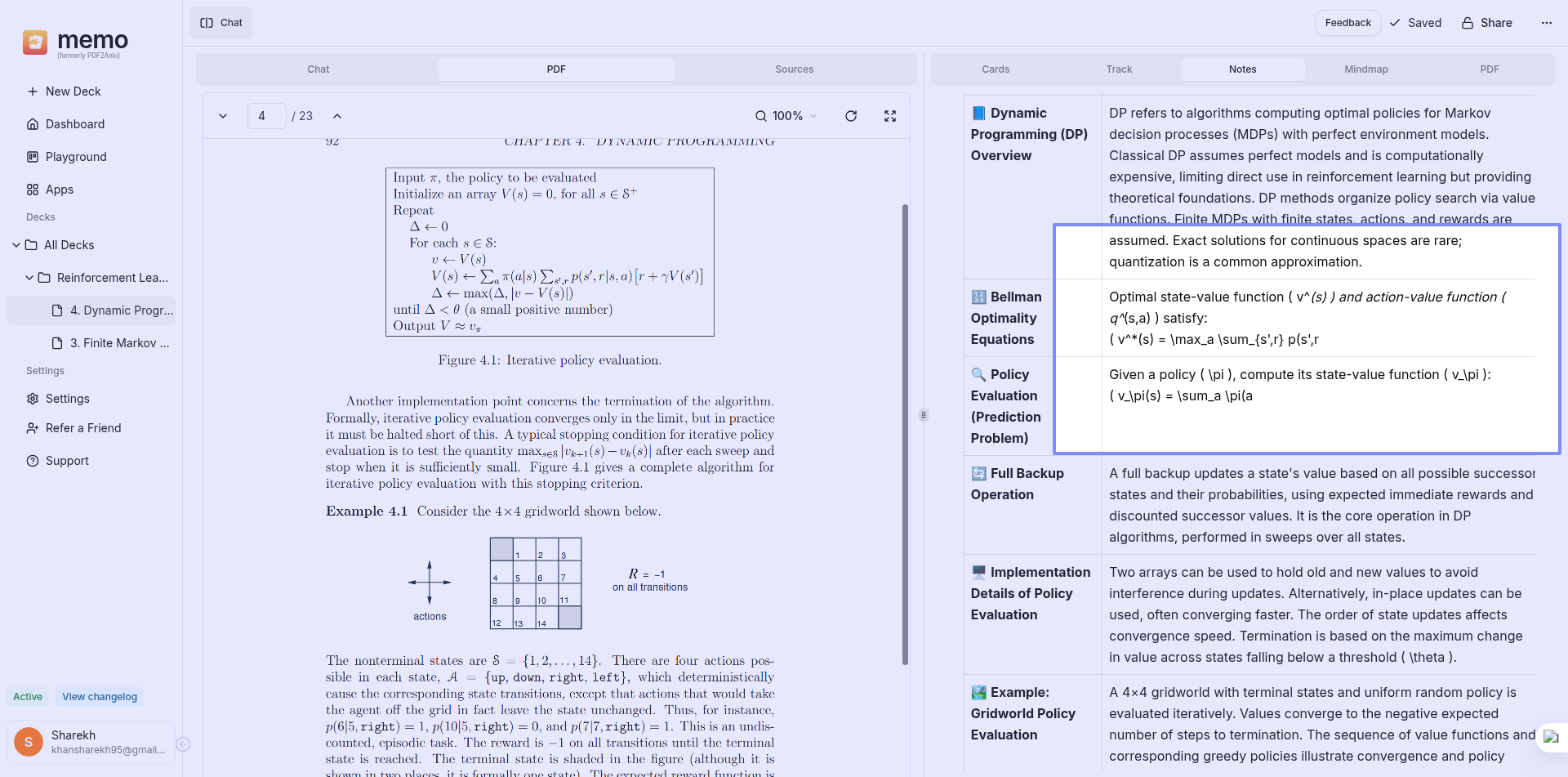Viewport: 1568px width, 777px height.
Task: Open PDF fullscreen mode
Action: pos(890,116)
